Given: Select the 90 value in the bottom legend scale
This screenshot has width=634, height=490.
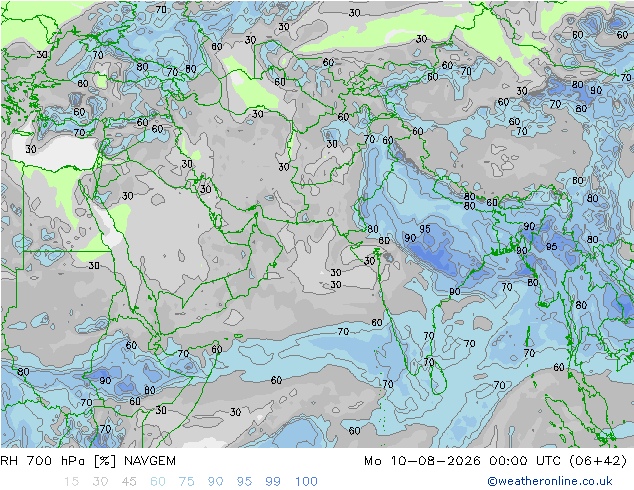Looking at the screenshot, I should point(215,482).
